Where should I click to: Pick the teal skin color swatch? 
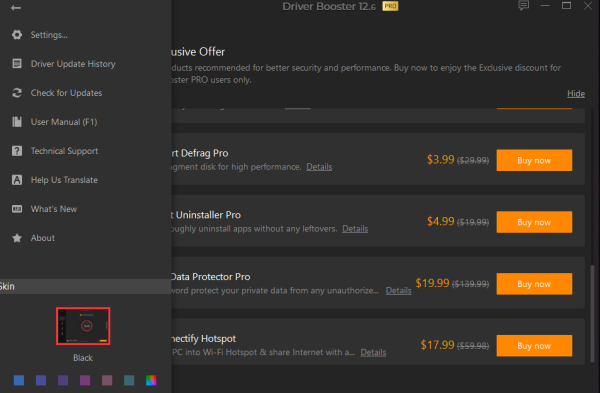pos(129,380)
